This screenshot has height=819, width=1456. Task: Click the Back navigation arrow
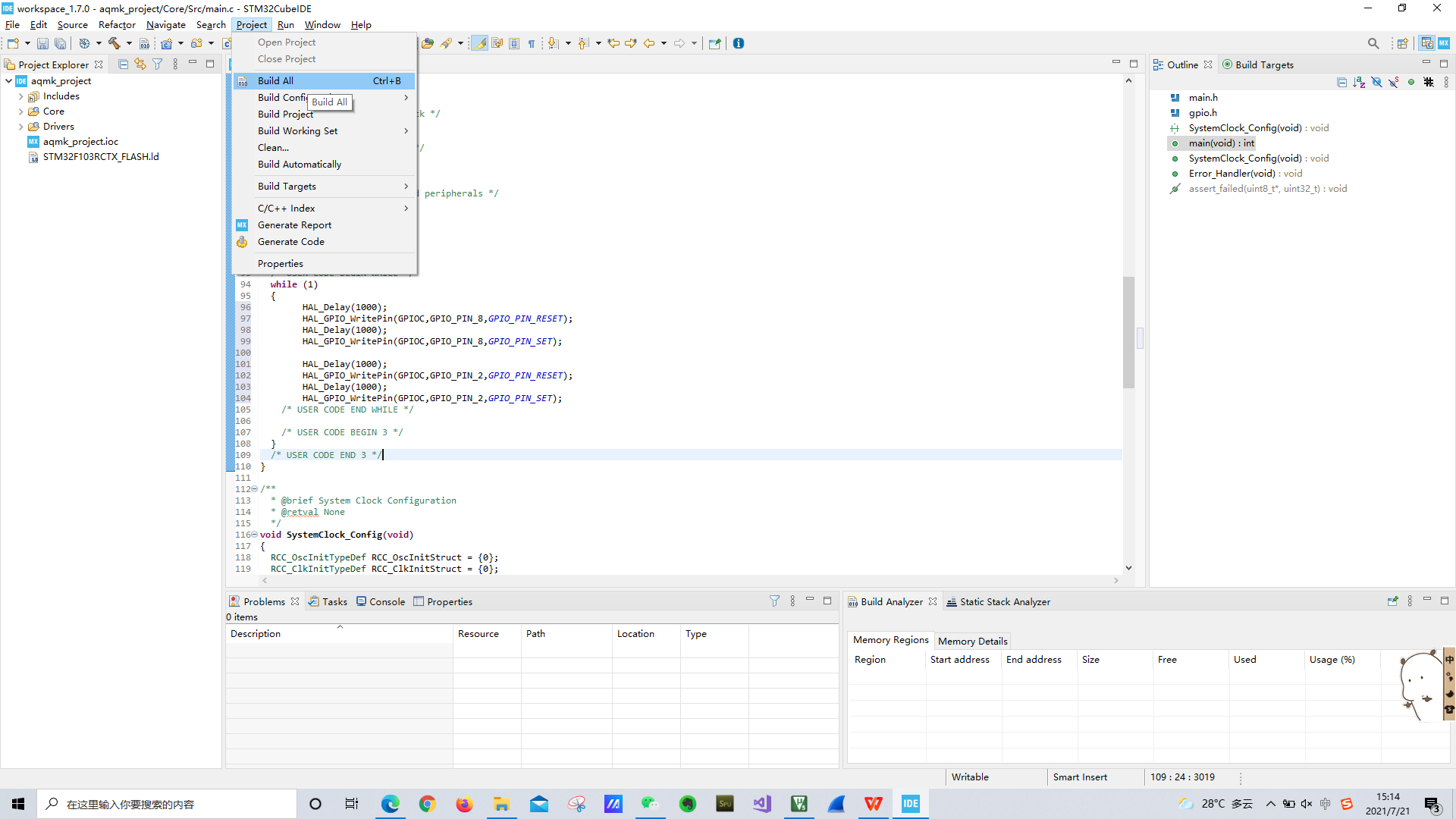pos(649,43)
